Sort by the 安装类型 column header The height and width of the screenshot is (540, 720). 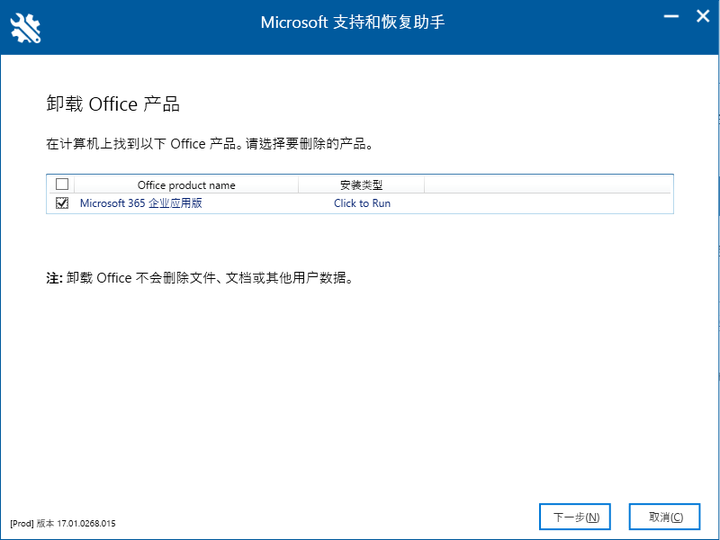361,185
